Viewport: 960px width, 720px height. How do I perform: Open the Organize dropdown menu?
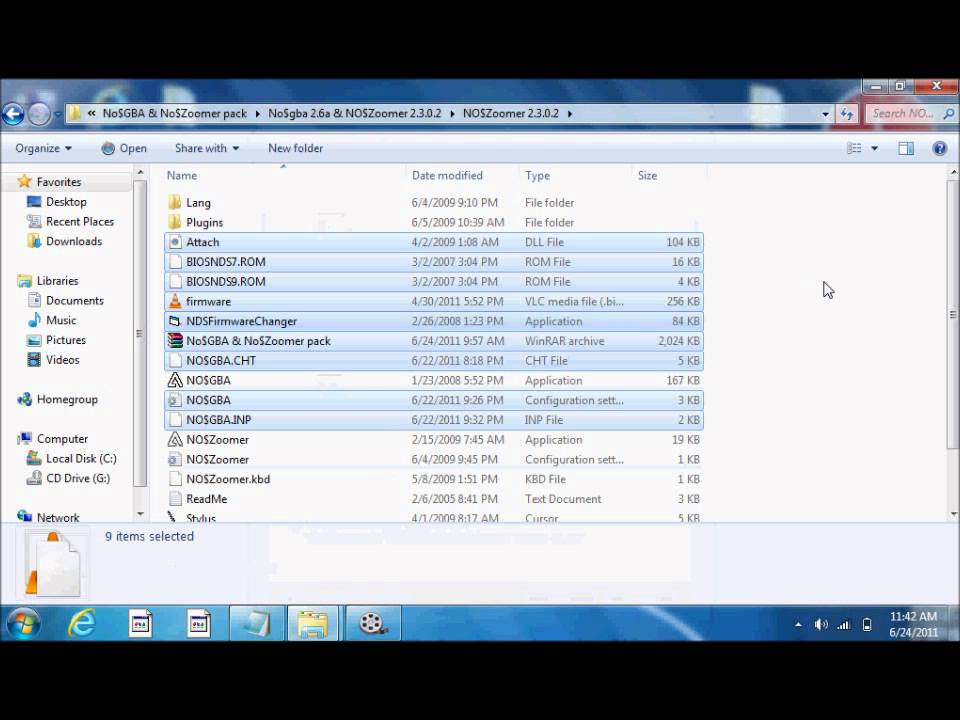click(x=43, y=148)
